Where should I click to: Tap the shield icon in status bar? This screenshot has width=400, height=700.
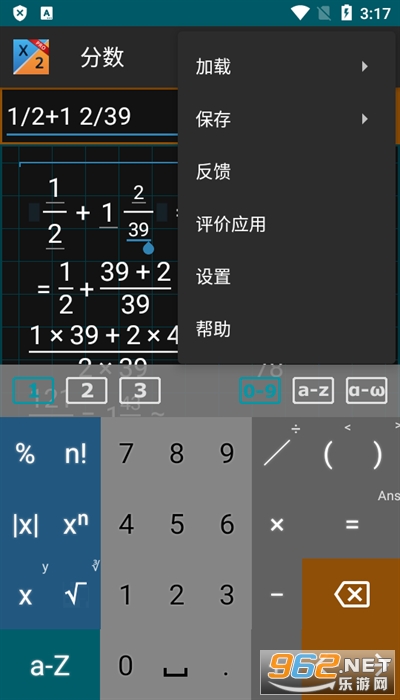20,13
